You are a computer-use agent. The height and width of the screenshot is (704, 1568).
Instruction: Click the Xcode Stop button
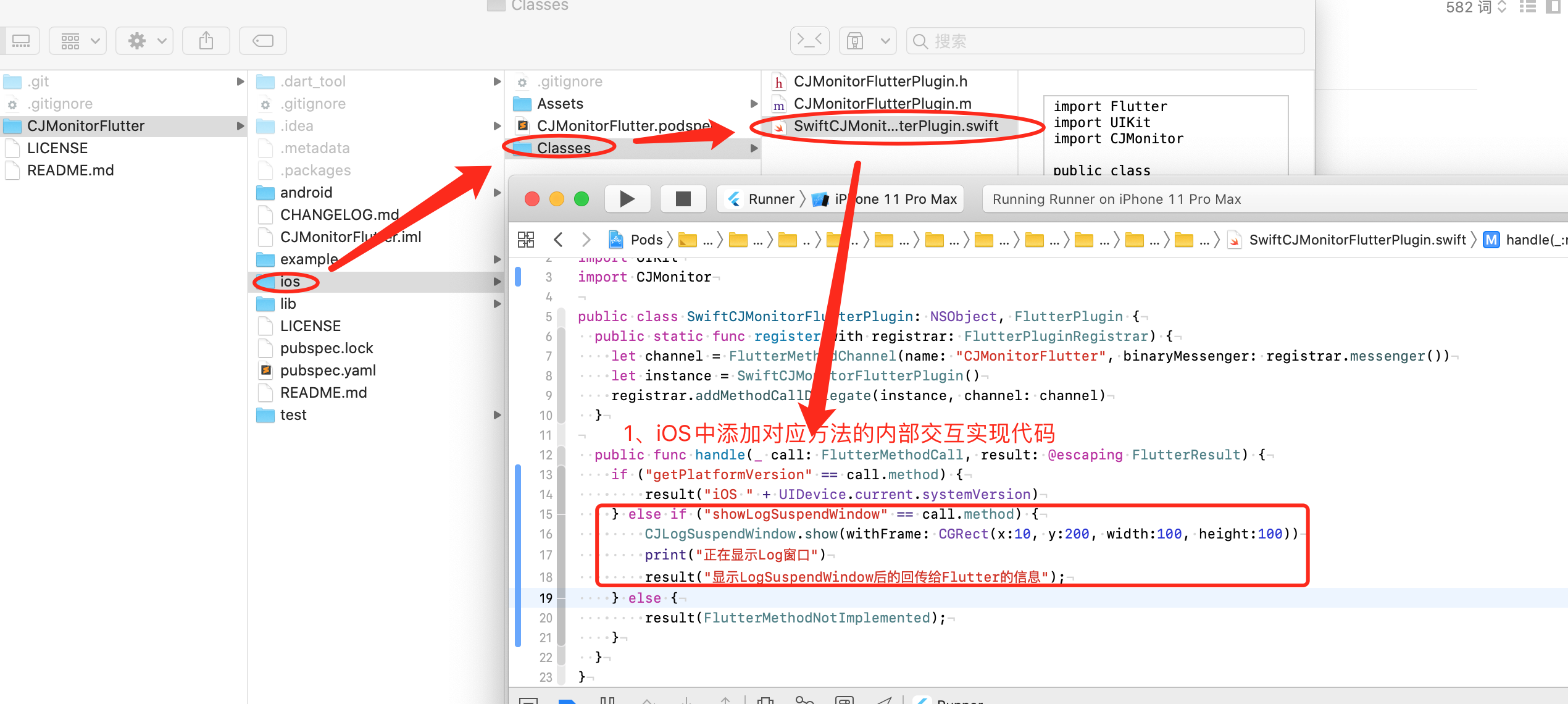[x=683, y=199]
